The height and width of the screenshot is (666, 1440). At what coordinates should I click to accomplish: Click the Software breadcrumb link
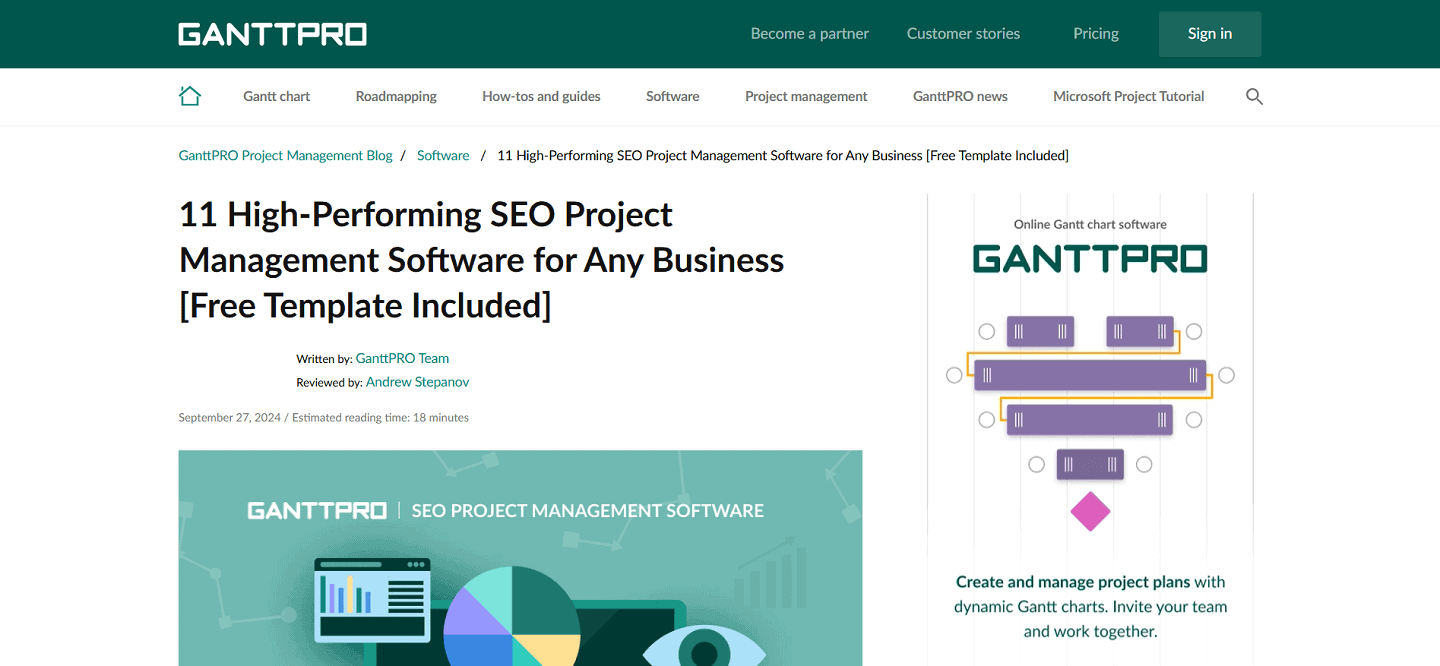click(x=443, y=155)
